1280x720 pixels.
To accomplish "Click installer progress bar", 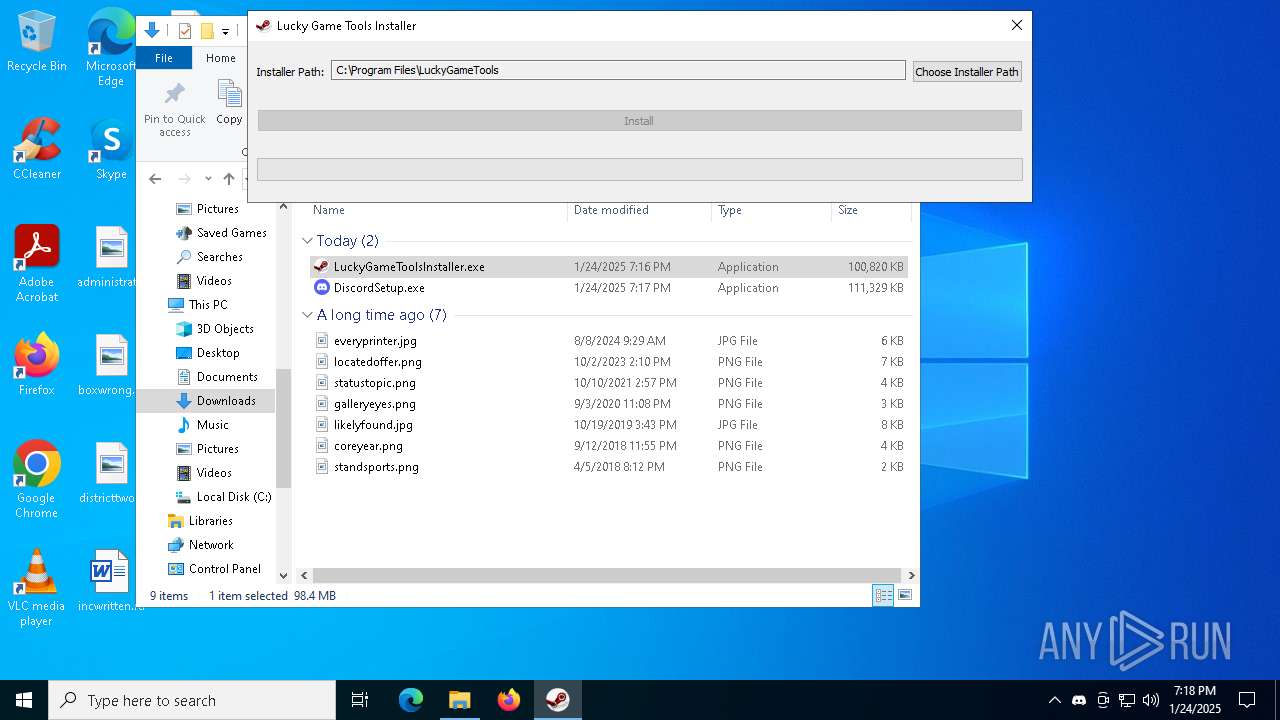I will 640,169.
